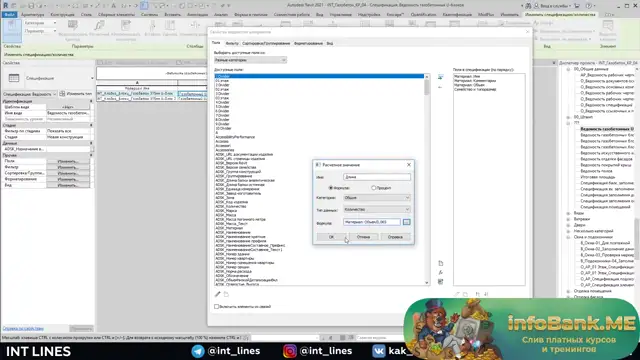
Task: Select the Процент radio button
Action: pos(373,188)
